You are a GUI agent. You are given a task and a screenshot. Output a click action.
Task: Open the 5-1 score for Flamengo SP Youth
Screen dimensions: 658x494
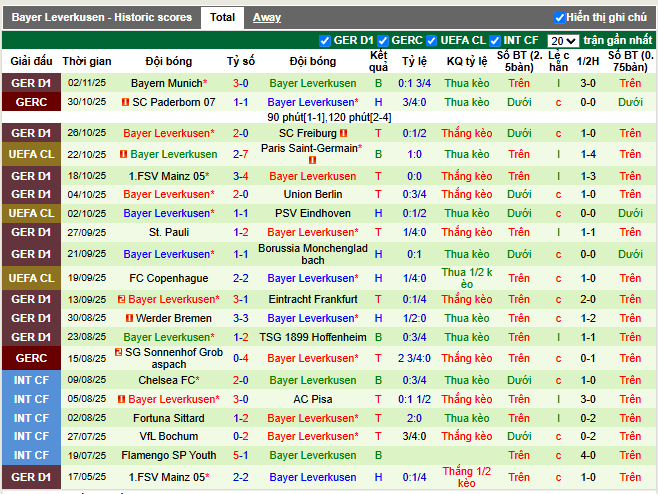click(241, 455)
